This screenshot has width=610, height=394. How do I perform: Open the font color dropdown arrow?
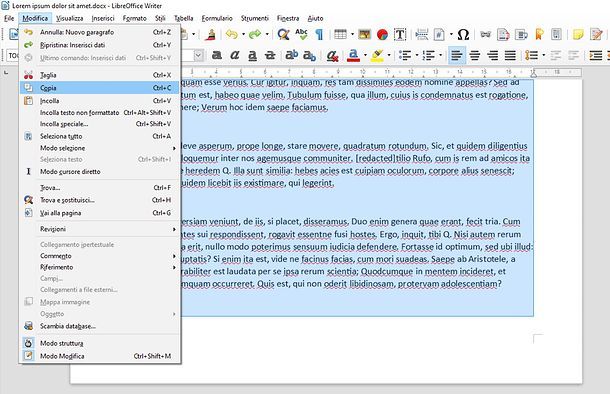point(365,56)
